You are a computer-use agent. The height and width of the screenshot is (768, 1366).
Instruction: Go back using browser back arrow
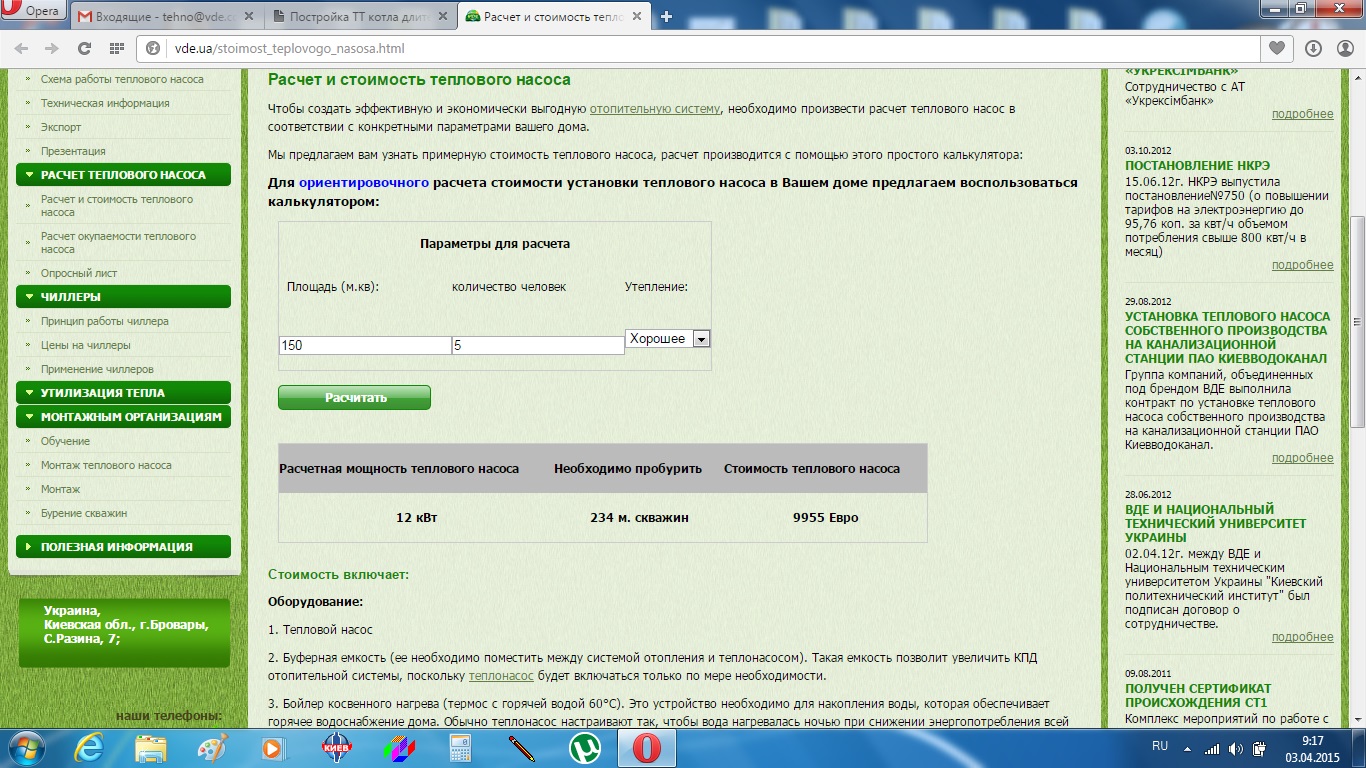[x=22, y=48]
